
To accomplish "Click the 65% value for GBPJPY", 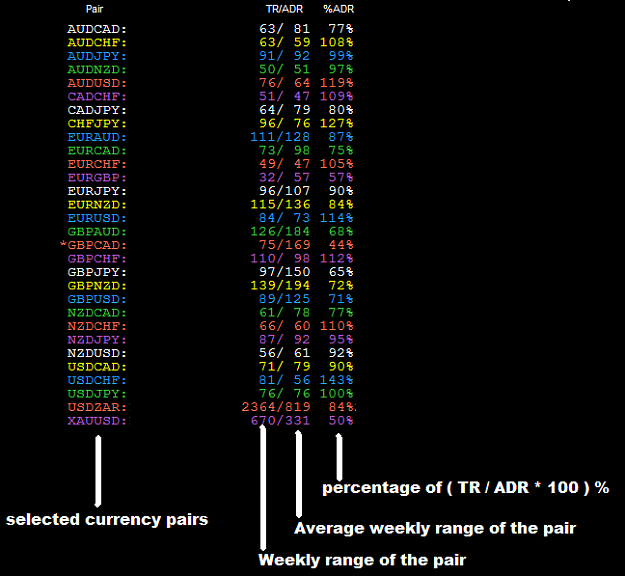I will coord(341,272).
